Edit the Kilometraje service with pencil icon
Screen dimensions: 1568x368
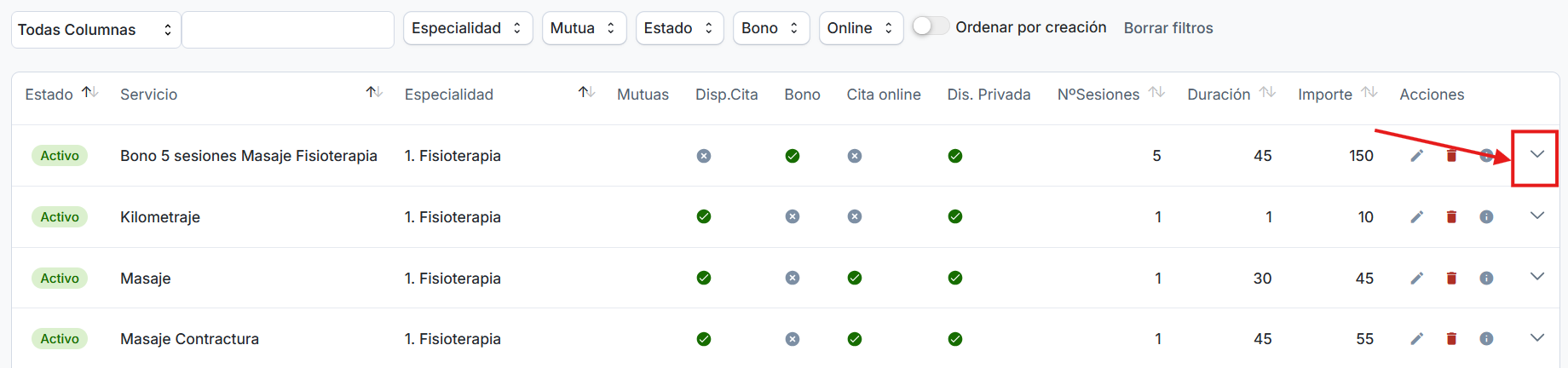1416,217
